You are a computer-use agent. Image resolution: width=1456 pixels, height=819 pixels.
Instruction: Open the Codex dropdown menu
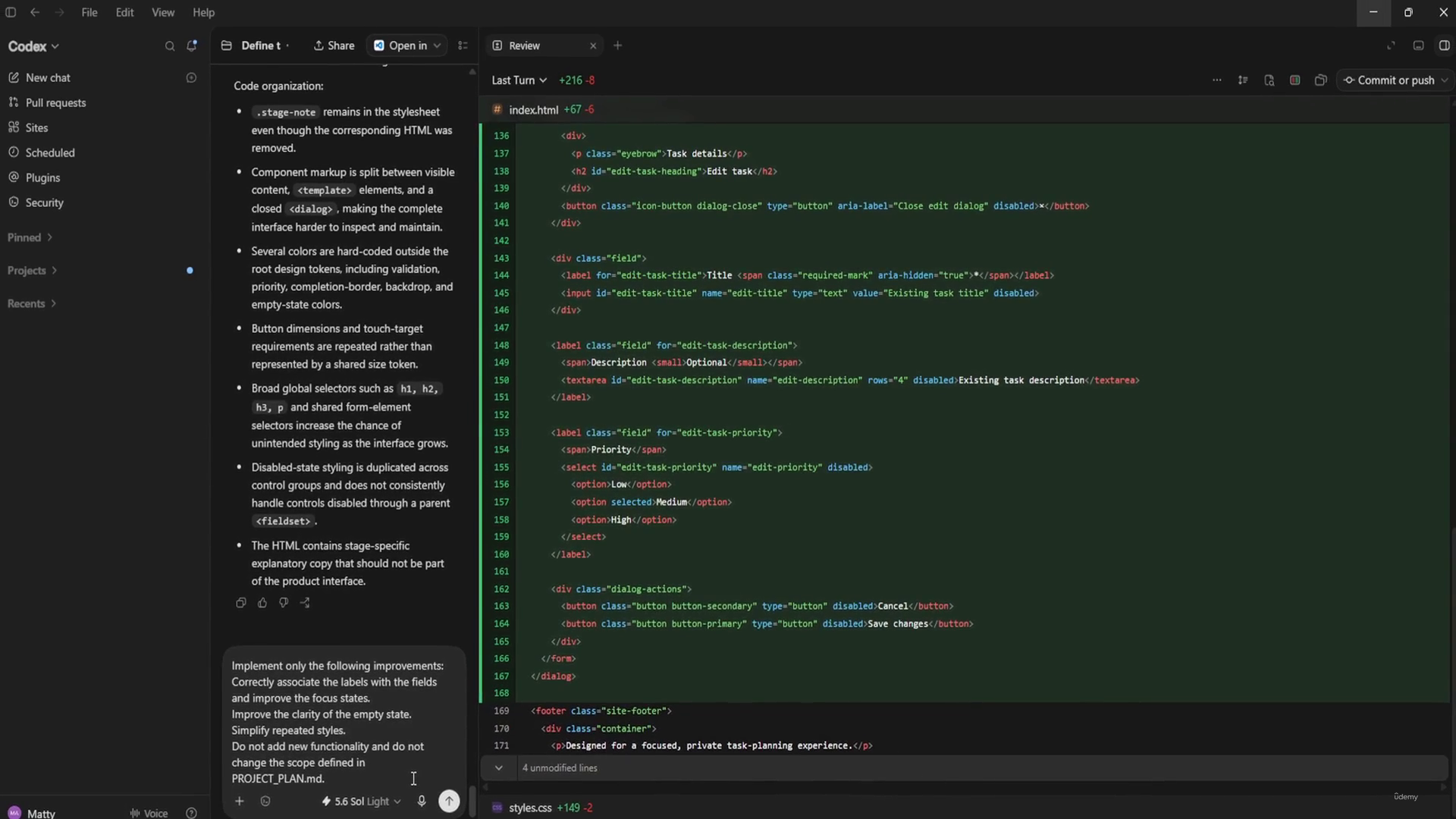(33, 46)
